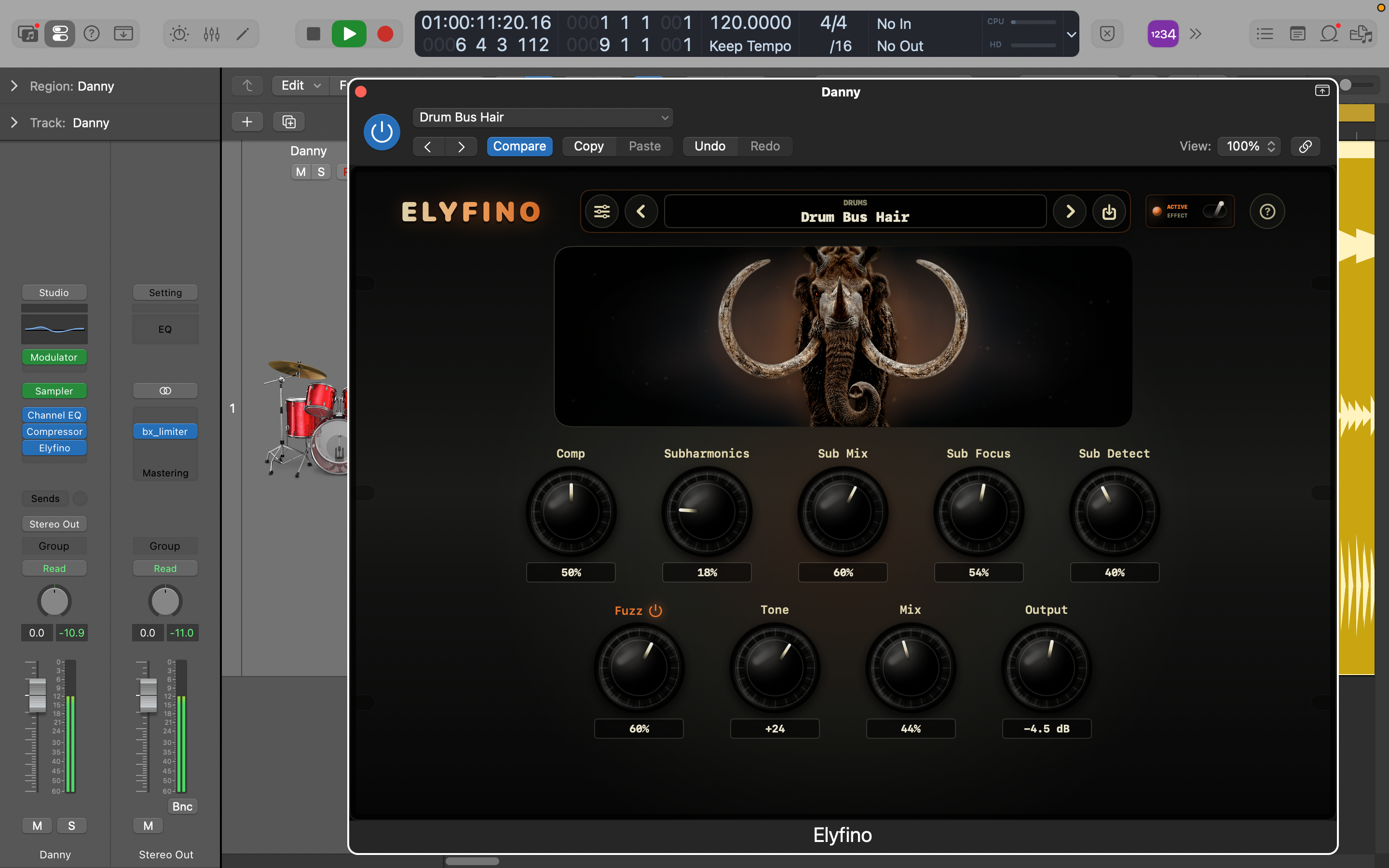Viewport: 1389px width, 868px height.
Task: Go to next Elyfino preset arrow
Action: (1070, 212)
